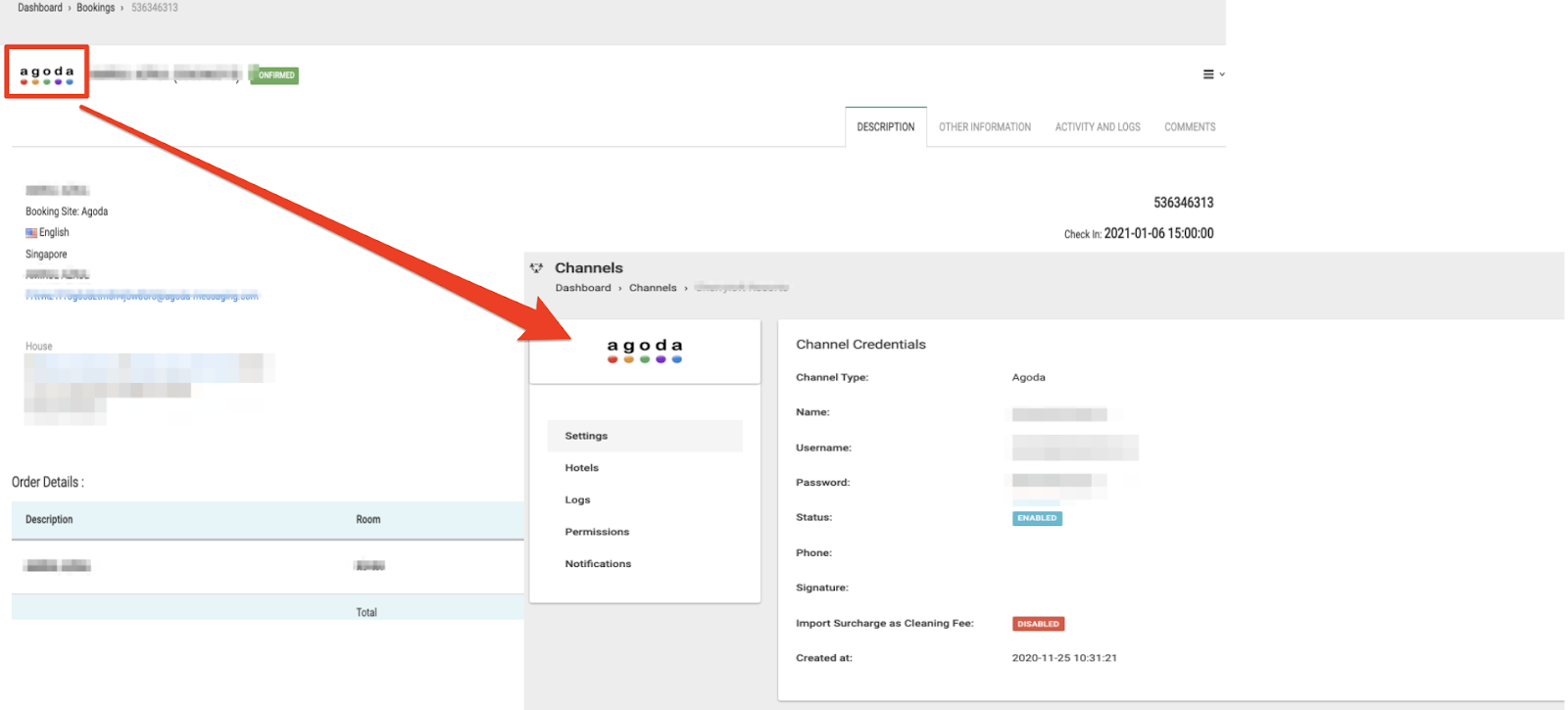This screenshot has height=710, width=1568.
Task: Click Dashboard in the top breadcrumb
Action: [40, 8]
